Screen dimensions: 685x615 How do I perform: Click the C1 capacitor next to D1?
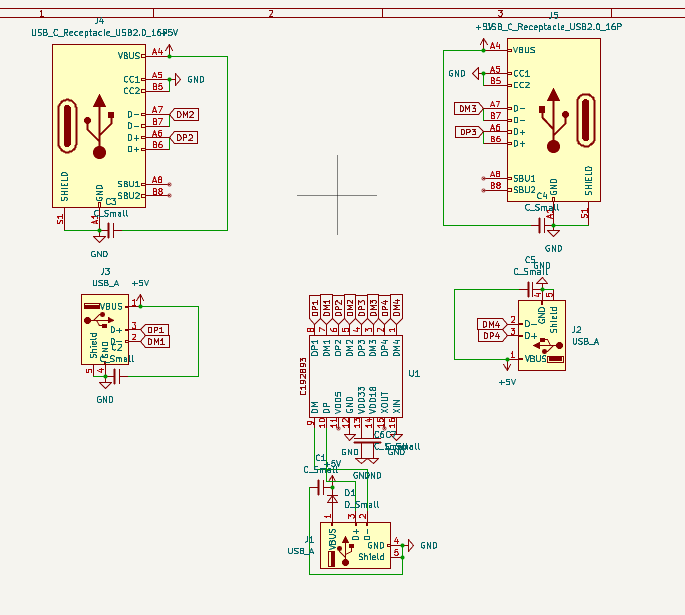point(321,487)
